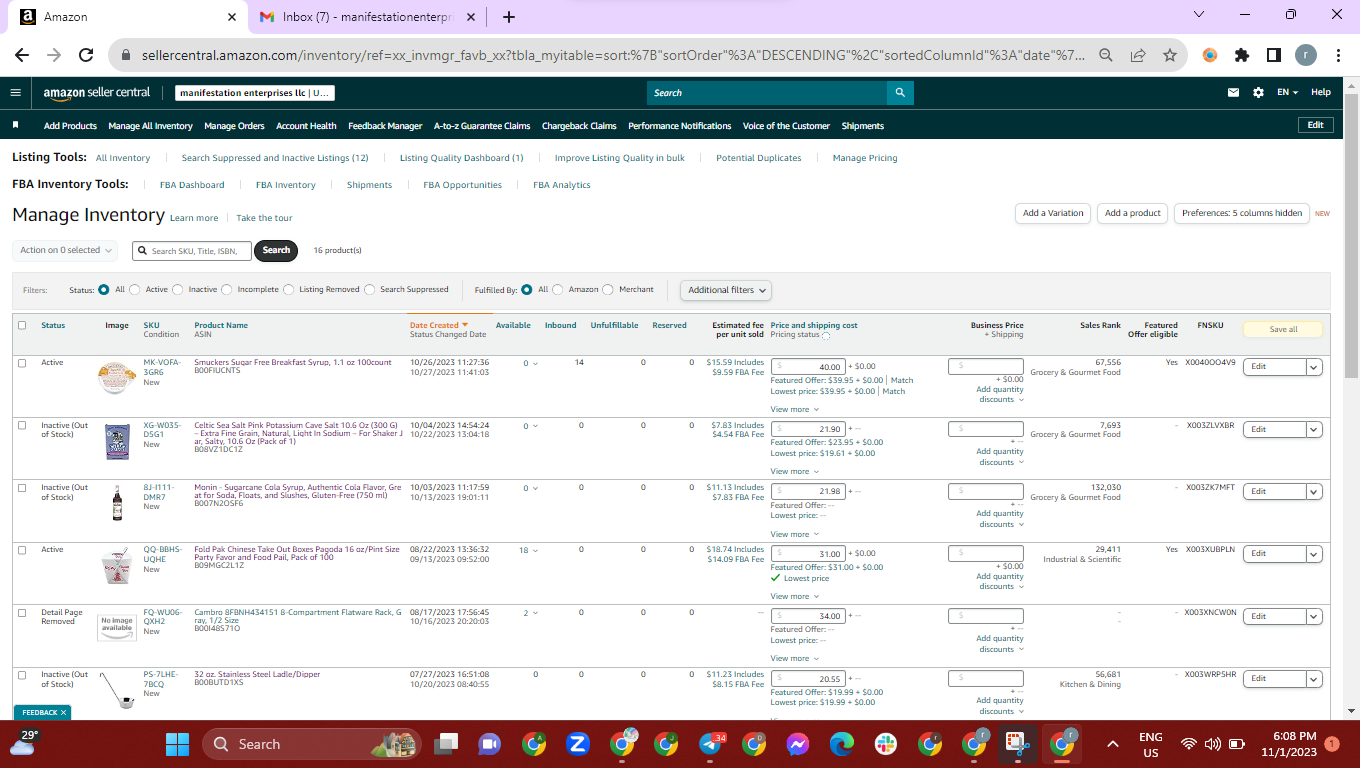
Task: Bookmark this page with the star icon
Action: pos(1170,56)
